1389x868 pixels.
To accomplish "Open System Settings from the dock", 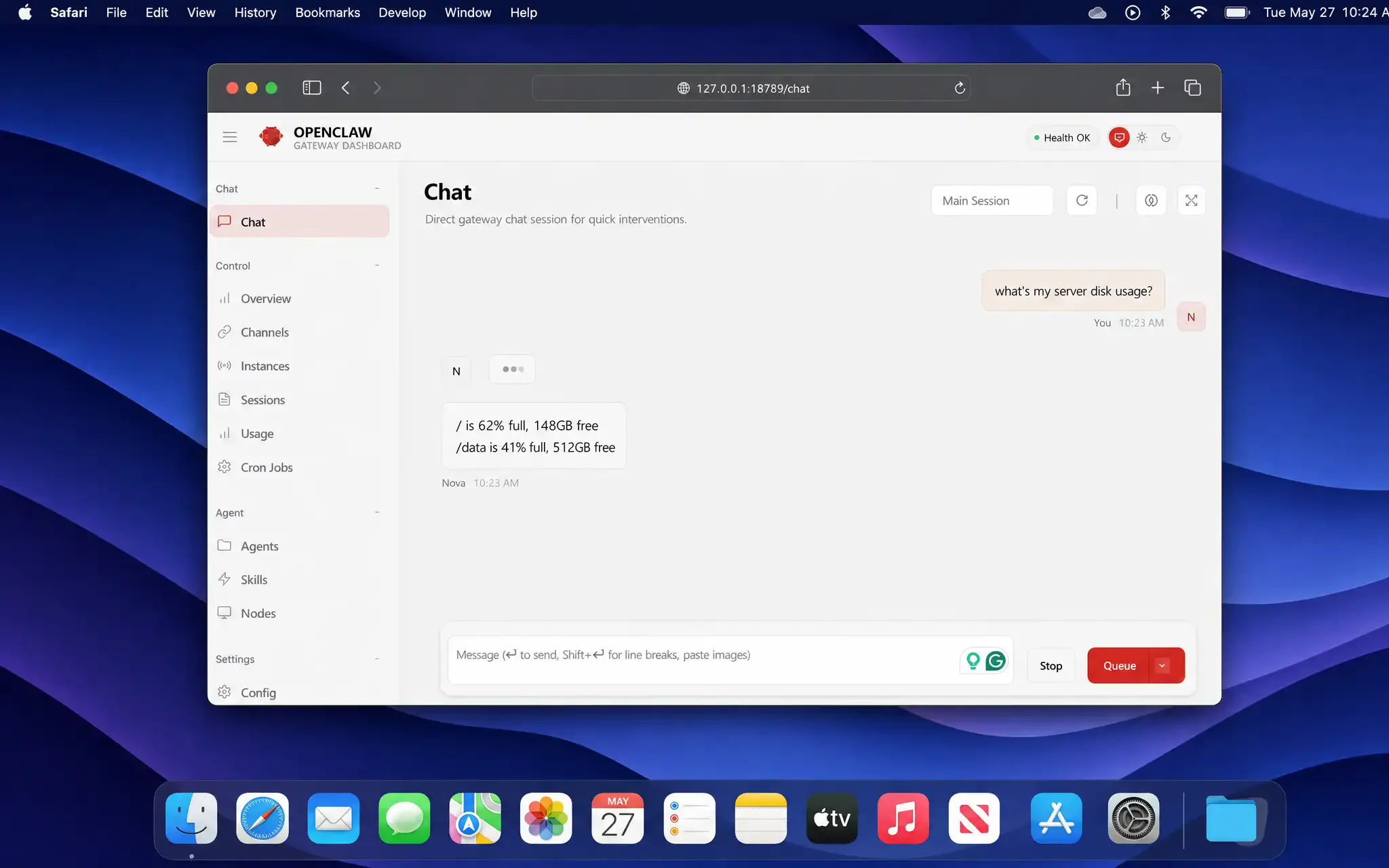I will pos(1133,818).
